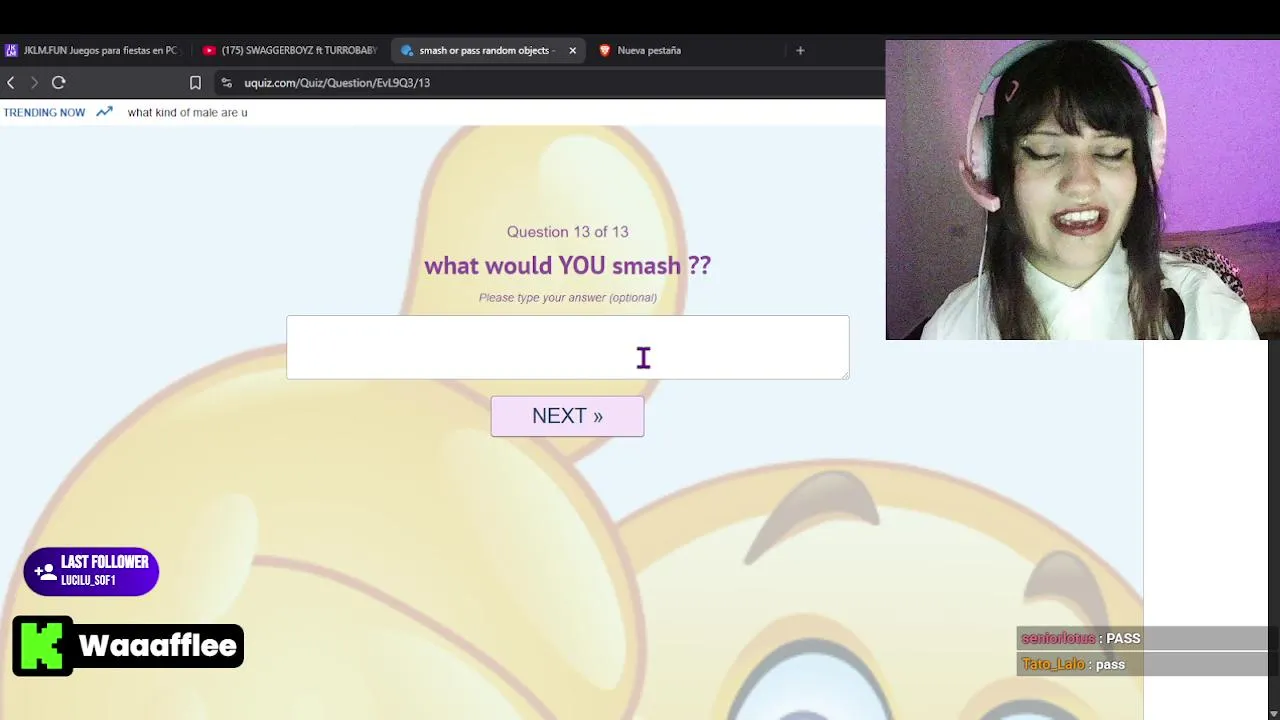Open trending quiz 'what kind of male are u'
This screenshot has height=720, width=1280.
click(x=187, y=112)
